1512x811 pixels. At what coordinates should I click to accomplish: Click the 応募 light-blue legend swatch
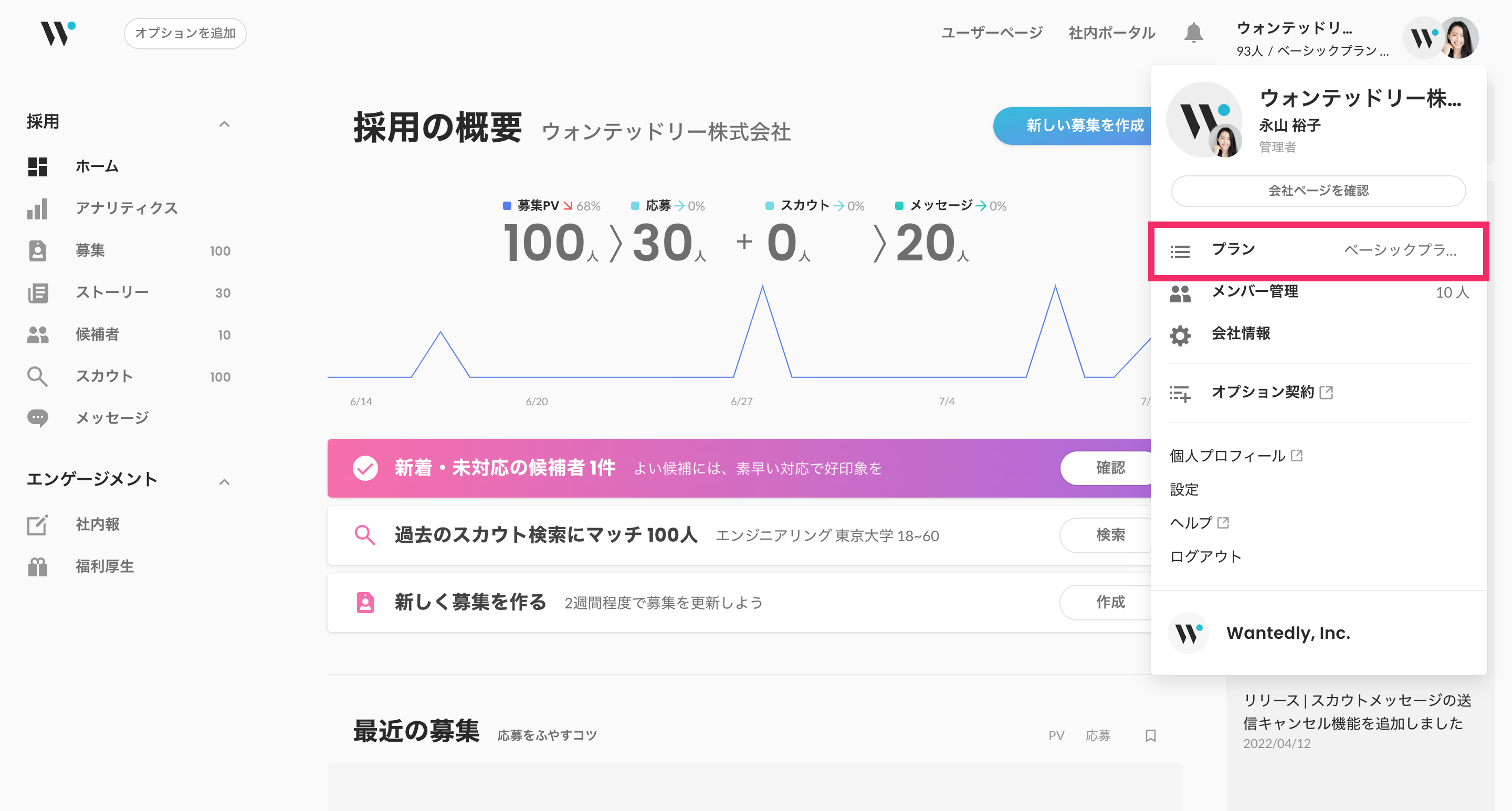click(635, 206)
